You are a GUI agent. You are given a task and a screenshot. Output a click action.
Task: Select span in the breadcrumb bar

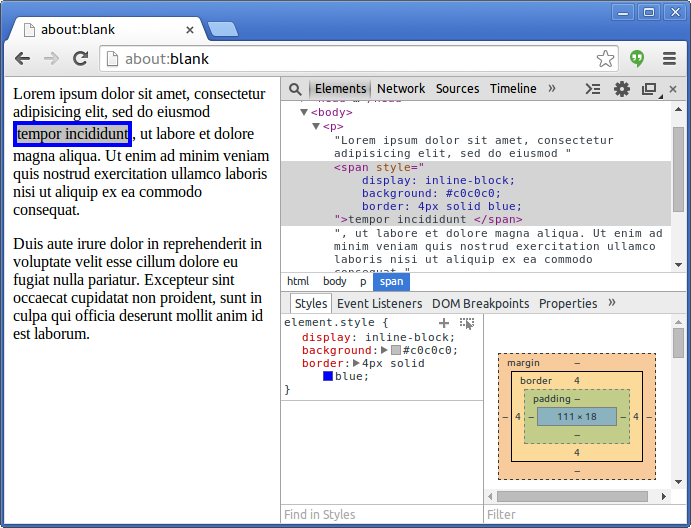point(391,282)
